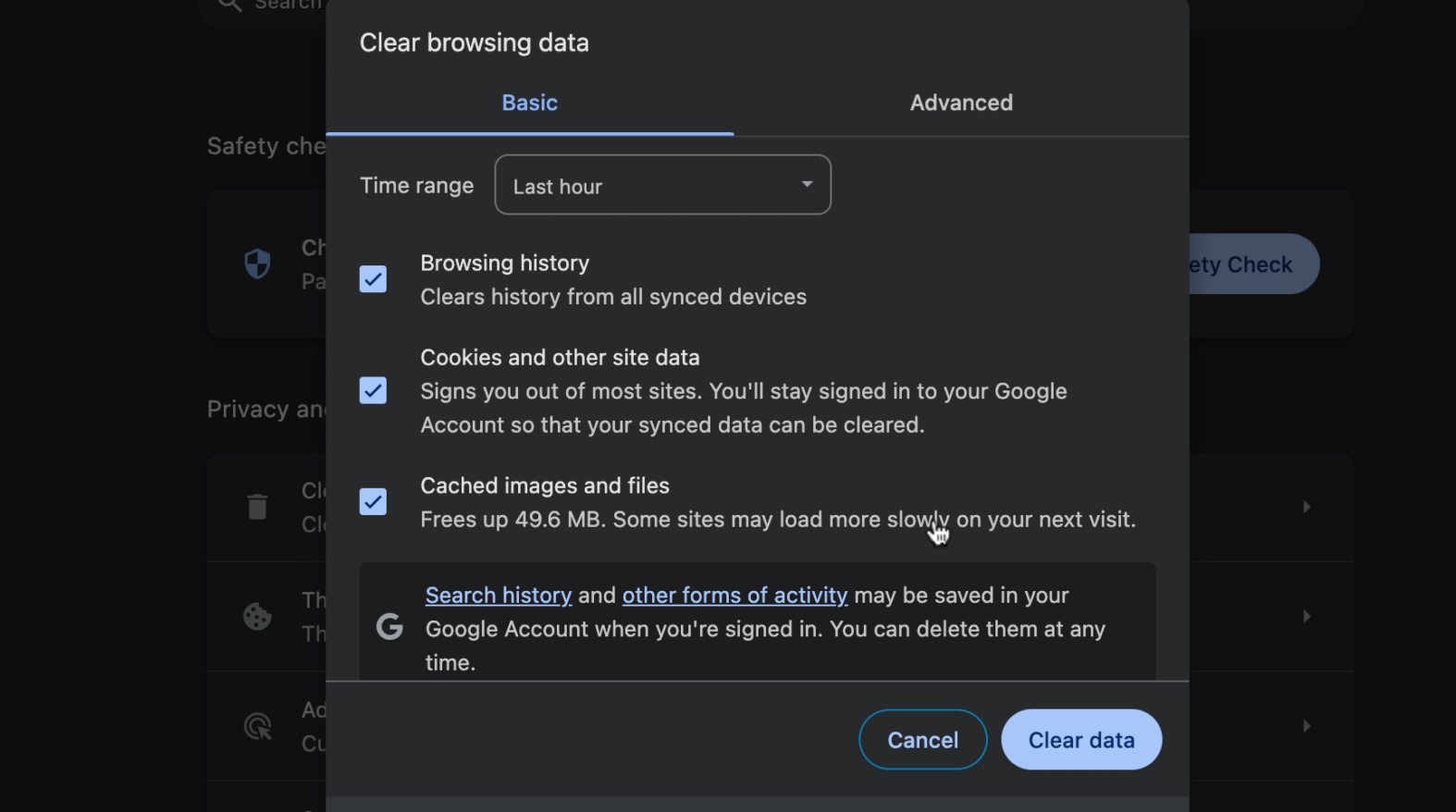Viewport: 1456px width, 812px height.
Task: Click the Safety check shield icon
Action: point(257,264)
